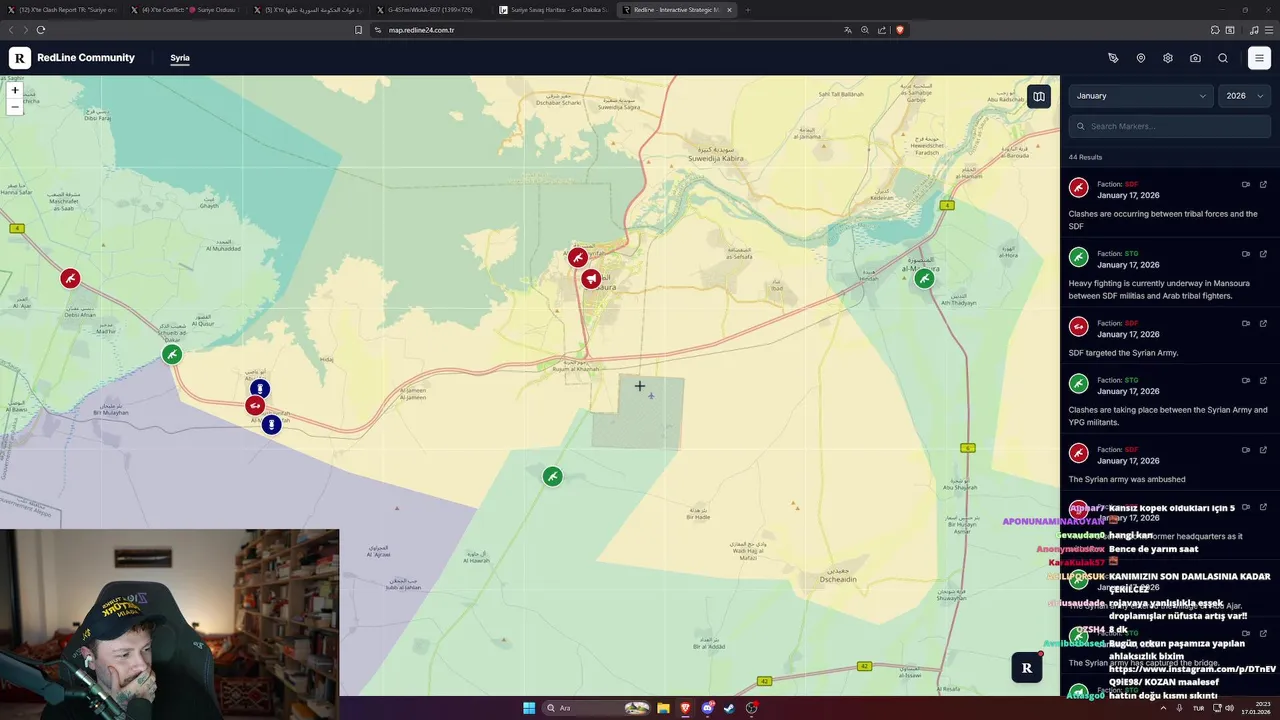This screenshot has width=1280, height=720.
Task: Click the Brave shields icon in address bar
Action: [x=899, y=30]
